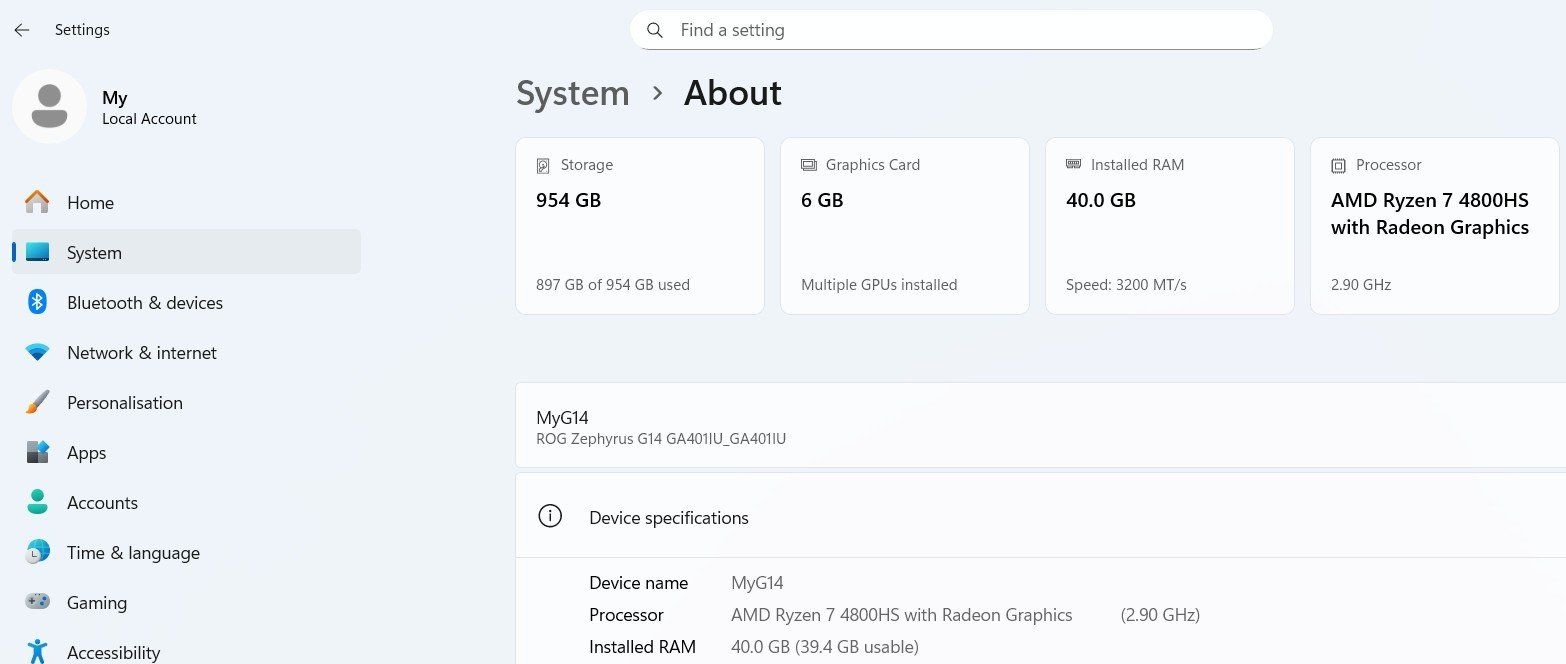Image resolution: width=1566 pixels, height=664 pixels.
Task: Click the System breadcrumb link
Action: (572, 93)
